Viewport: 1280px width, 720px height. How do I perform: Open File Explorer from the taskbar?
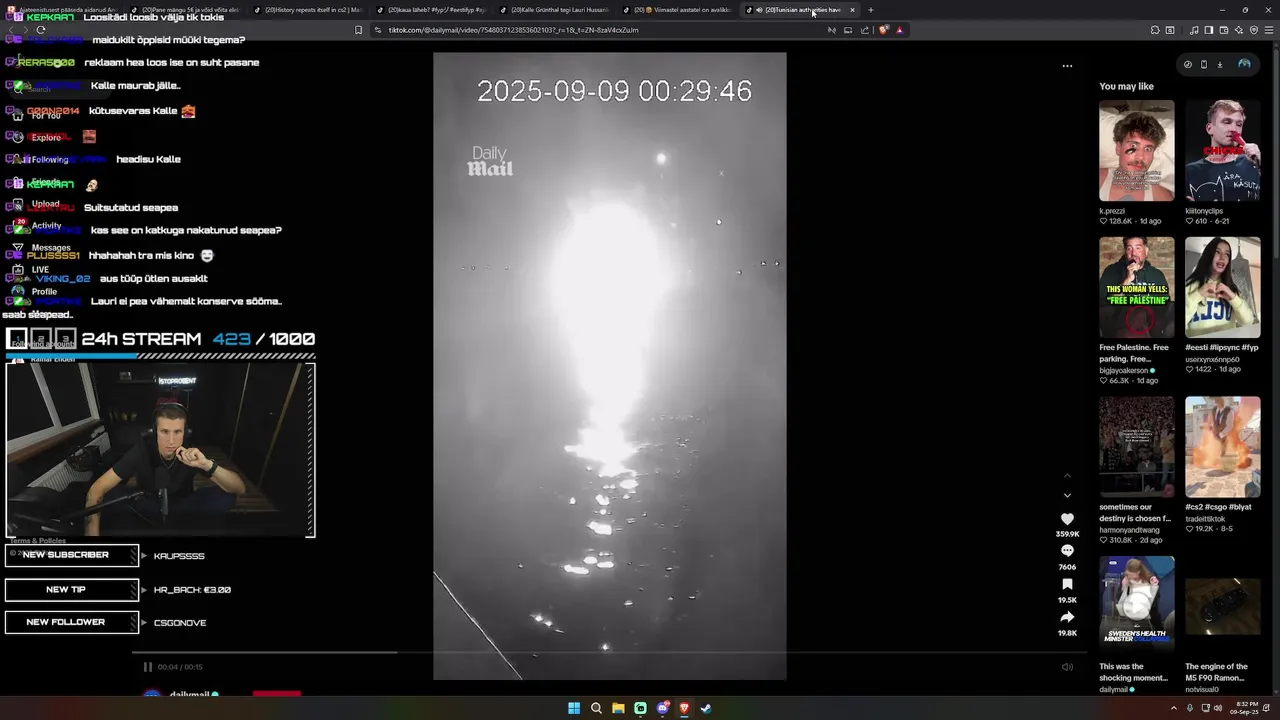pos(618,708)
